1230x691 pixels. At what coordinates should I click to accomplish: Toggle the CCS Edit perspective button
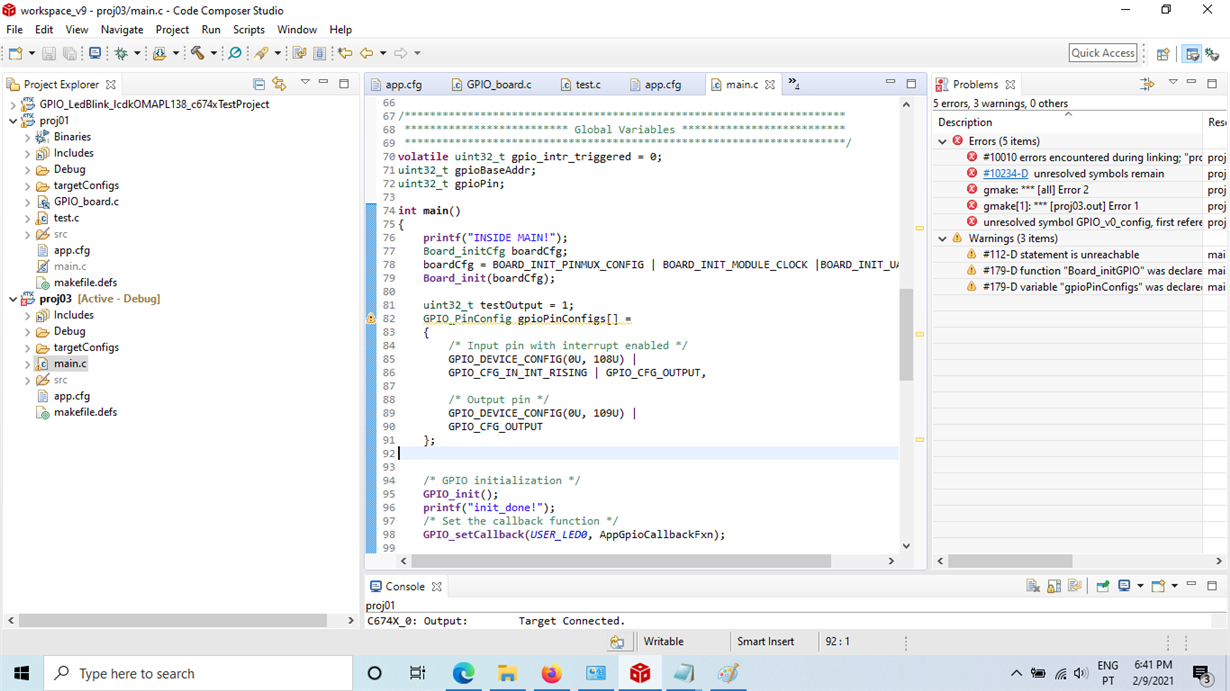click(1191, 54)
